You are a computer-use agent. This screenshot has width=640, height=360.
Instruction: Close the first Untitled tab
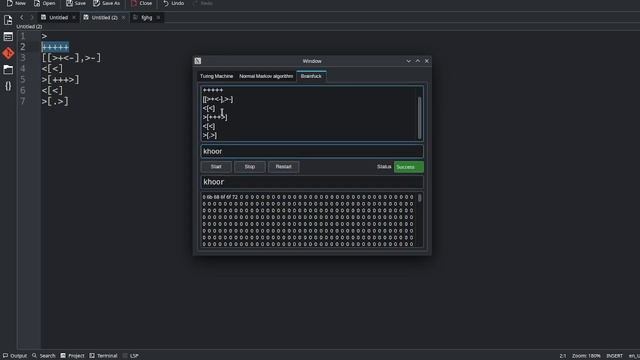click(74, 18)
